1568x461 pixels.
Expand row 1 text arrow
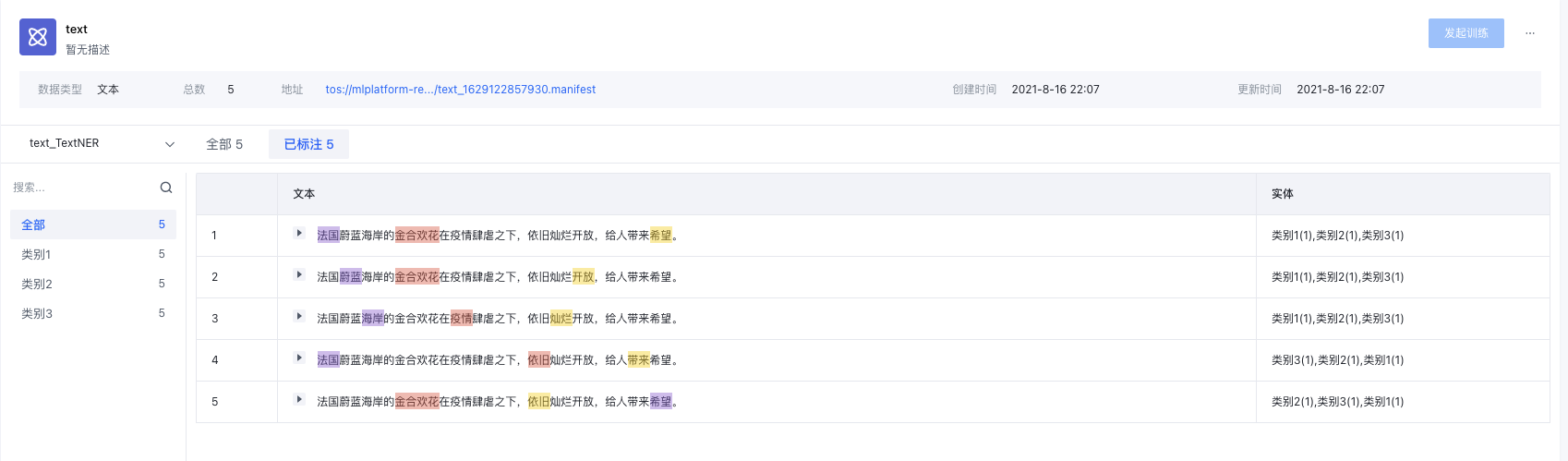click(x=298, y=234)
